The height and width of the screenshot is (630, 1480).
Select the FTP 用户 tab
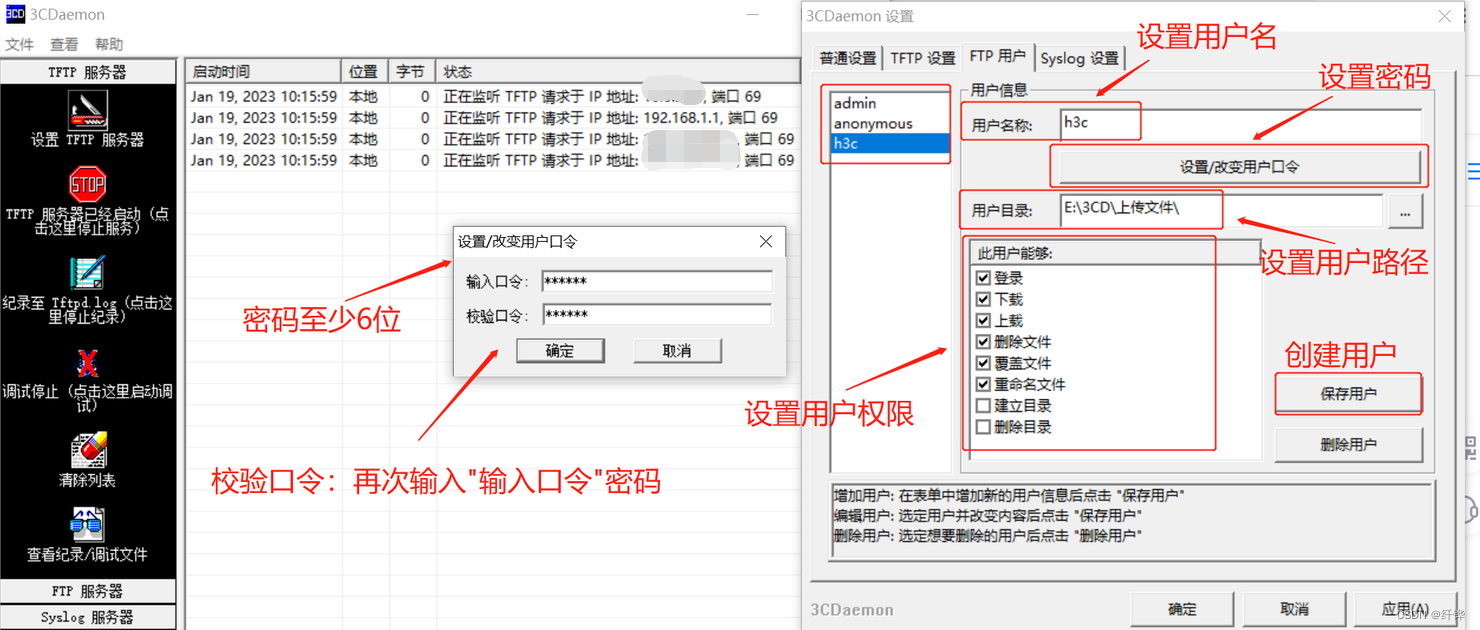pyautogui.click(x=997, y=56)
